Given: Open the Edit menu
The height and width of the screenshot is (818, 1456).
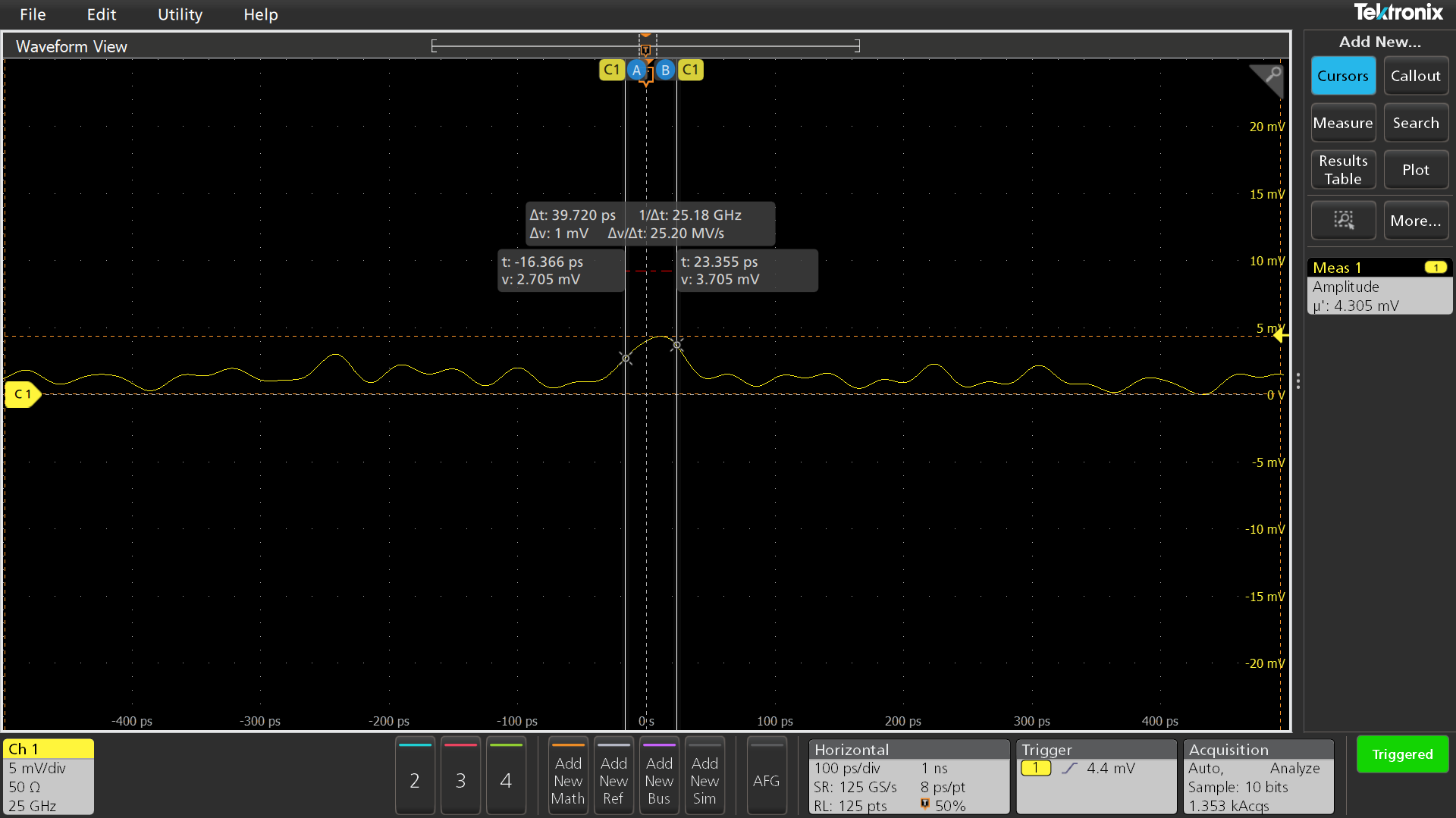Looking at the screenshot, I should (101, 14).
